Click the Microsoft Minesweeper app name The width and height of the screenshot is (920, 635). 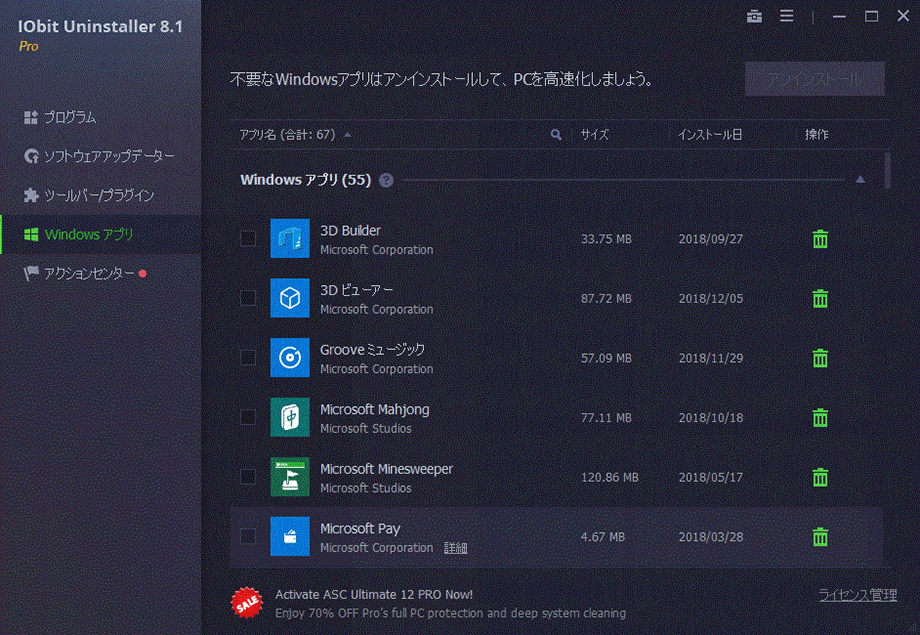386,469
